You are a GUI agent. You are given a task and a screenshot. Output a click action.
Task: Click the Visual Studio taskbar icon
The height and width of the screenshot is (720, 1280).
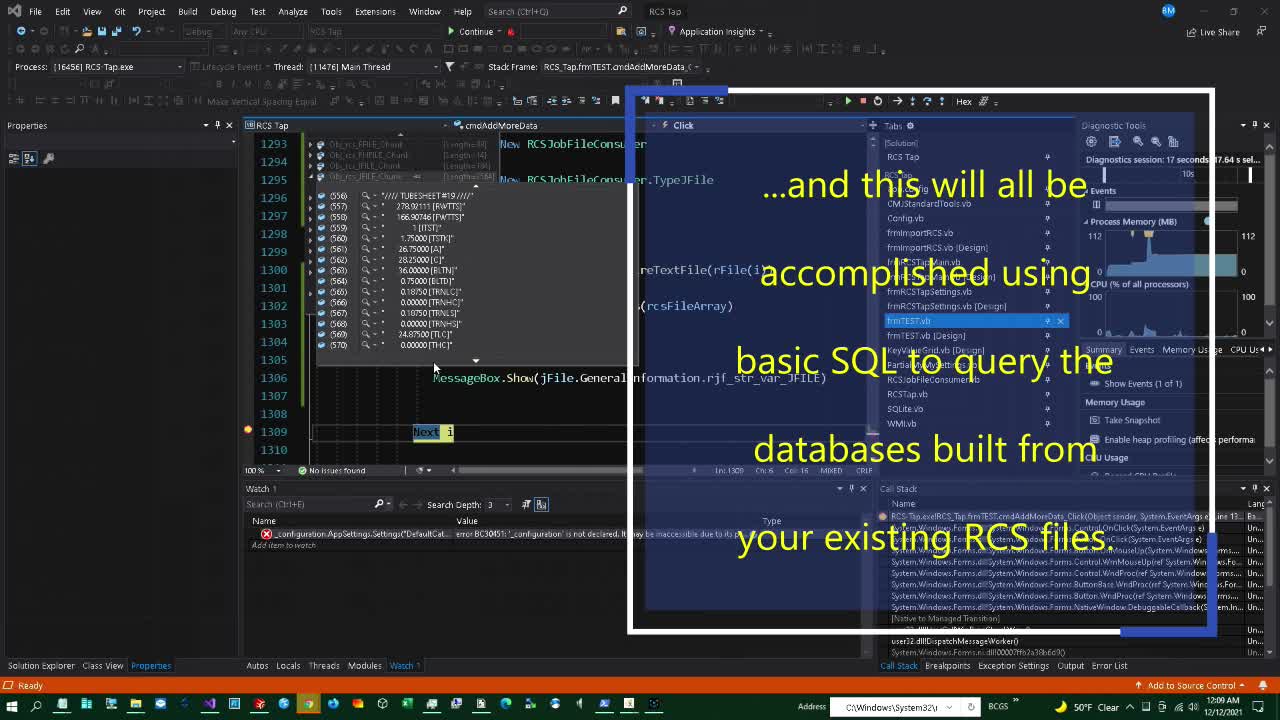pyautogui.click(x=210, y=705)
